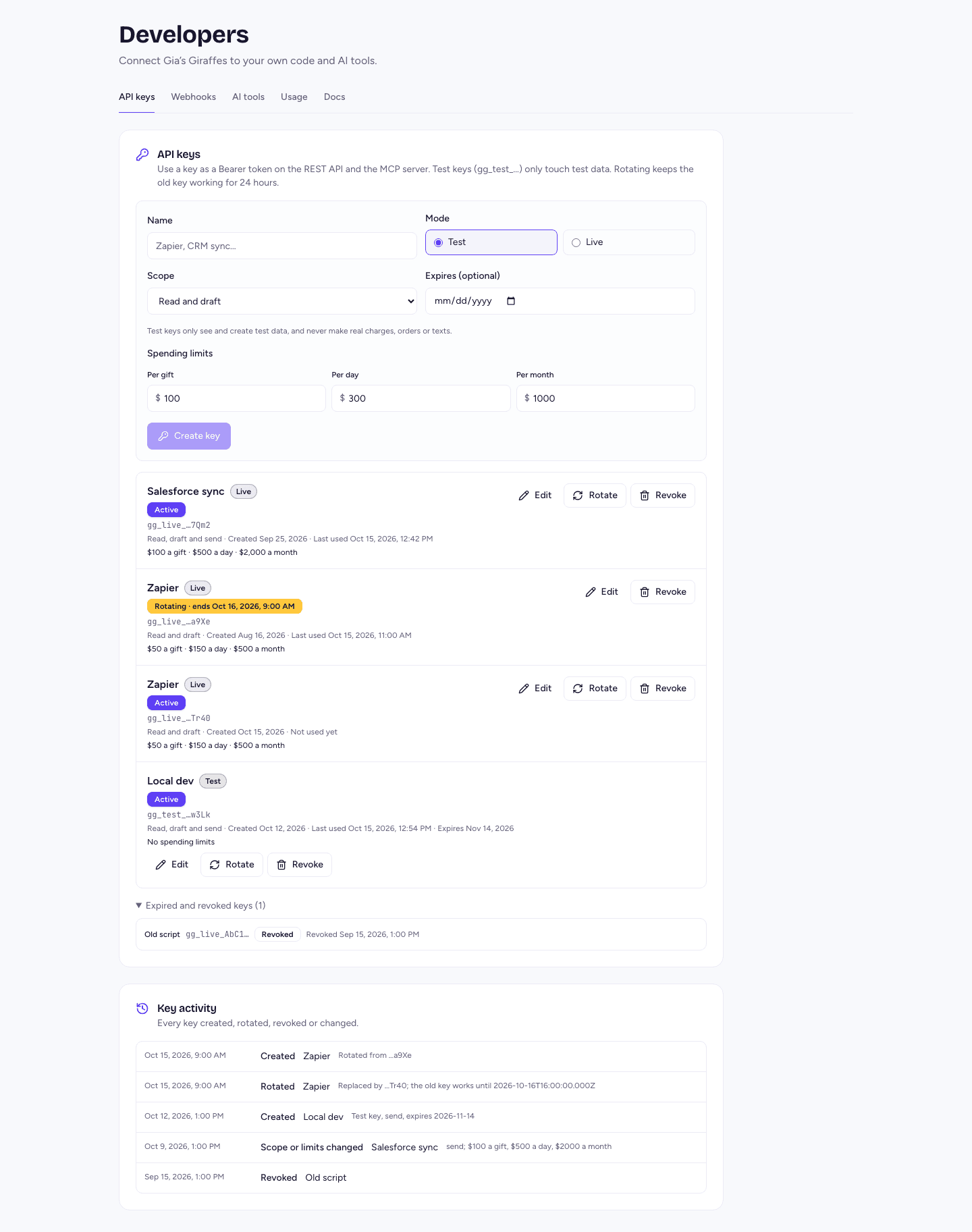Open the Webhooks tab
Screen dimensions: 972x1232
pos(193,97)
